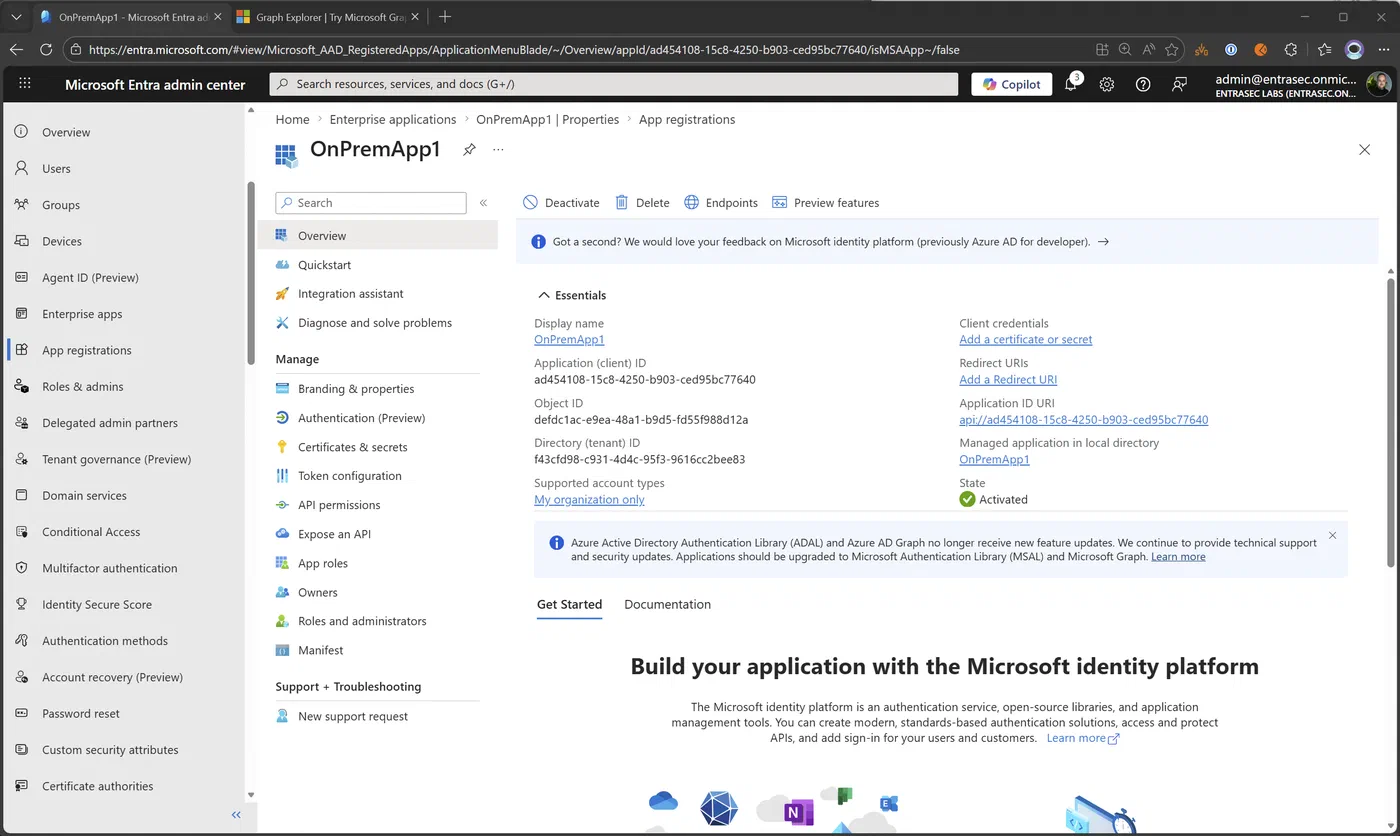Open the admin account profile avatar
This screenshot has height=836, width=1400.
pos(1378,85)
